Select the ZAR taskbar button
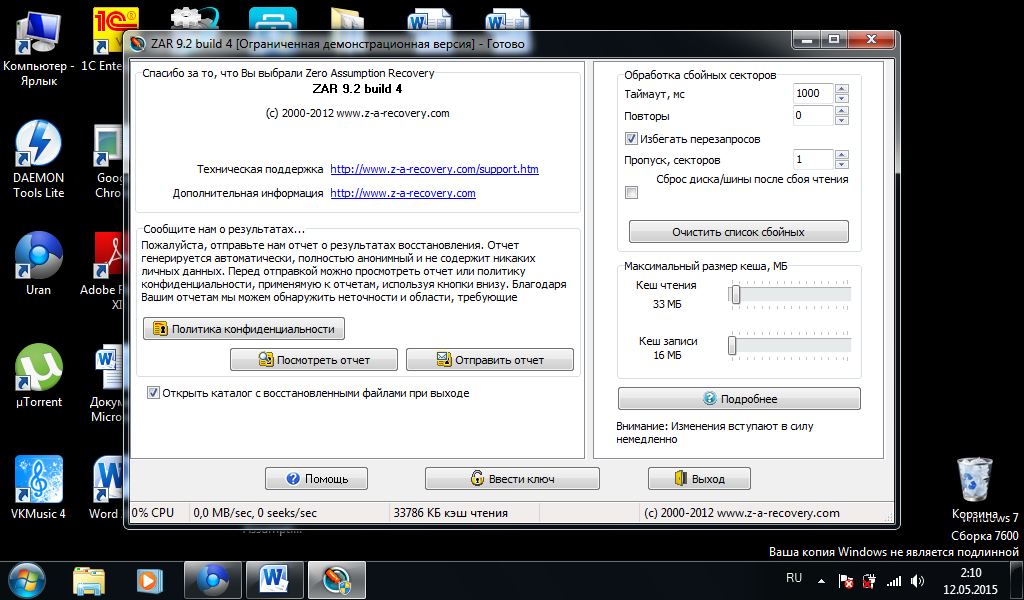 (336, 580)
